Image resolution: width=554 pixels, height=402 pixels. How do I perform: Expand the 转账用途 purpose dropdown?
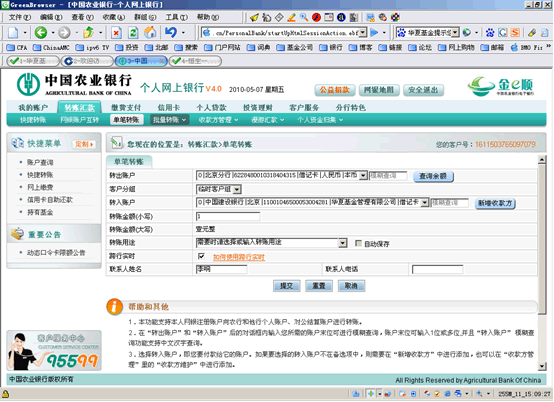[342, 243]
